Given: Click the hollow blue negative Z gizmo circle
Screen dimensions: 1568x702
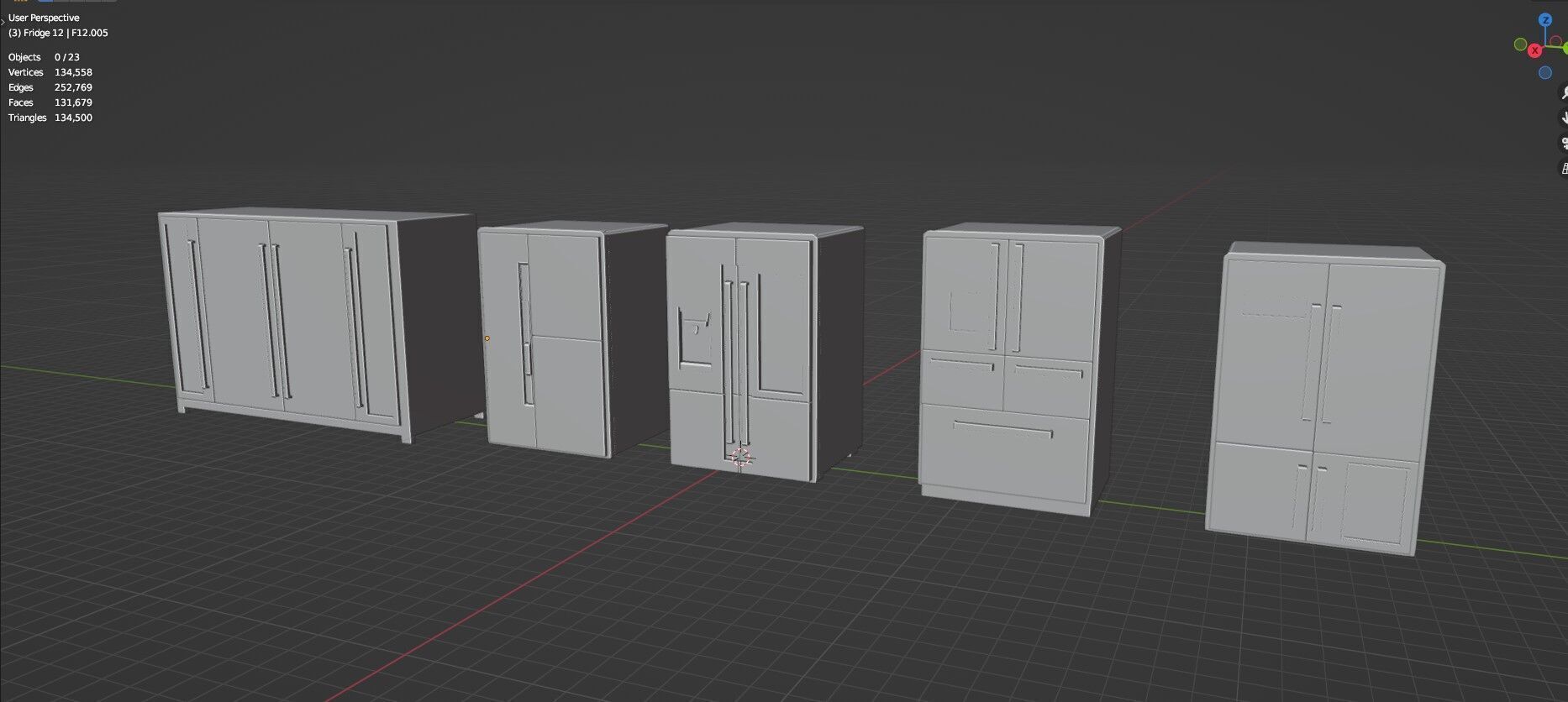Looking at the screenshot, I should 1545,73.
